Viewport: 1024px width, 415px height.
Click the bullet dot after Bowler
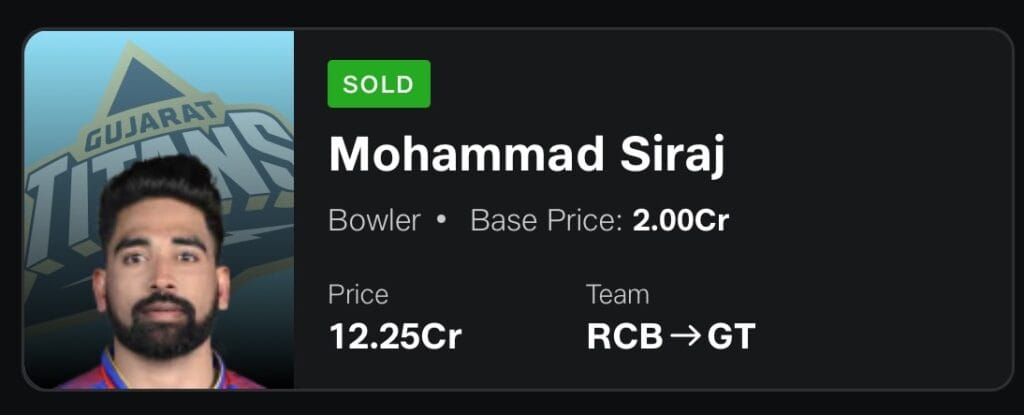click(441, 220)
